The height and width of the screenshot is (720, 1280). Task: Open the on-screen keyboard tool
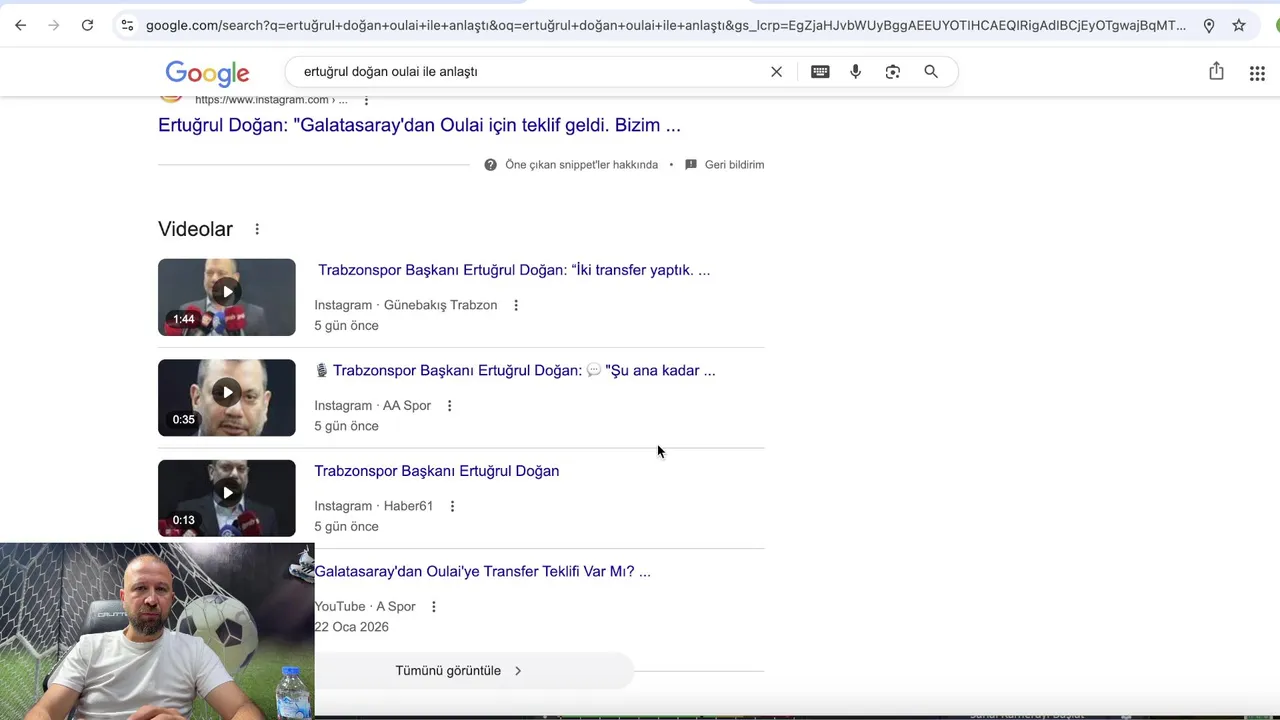tap(820, 71)
